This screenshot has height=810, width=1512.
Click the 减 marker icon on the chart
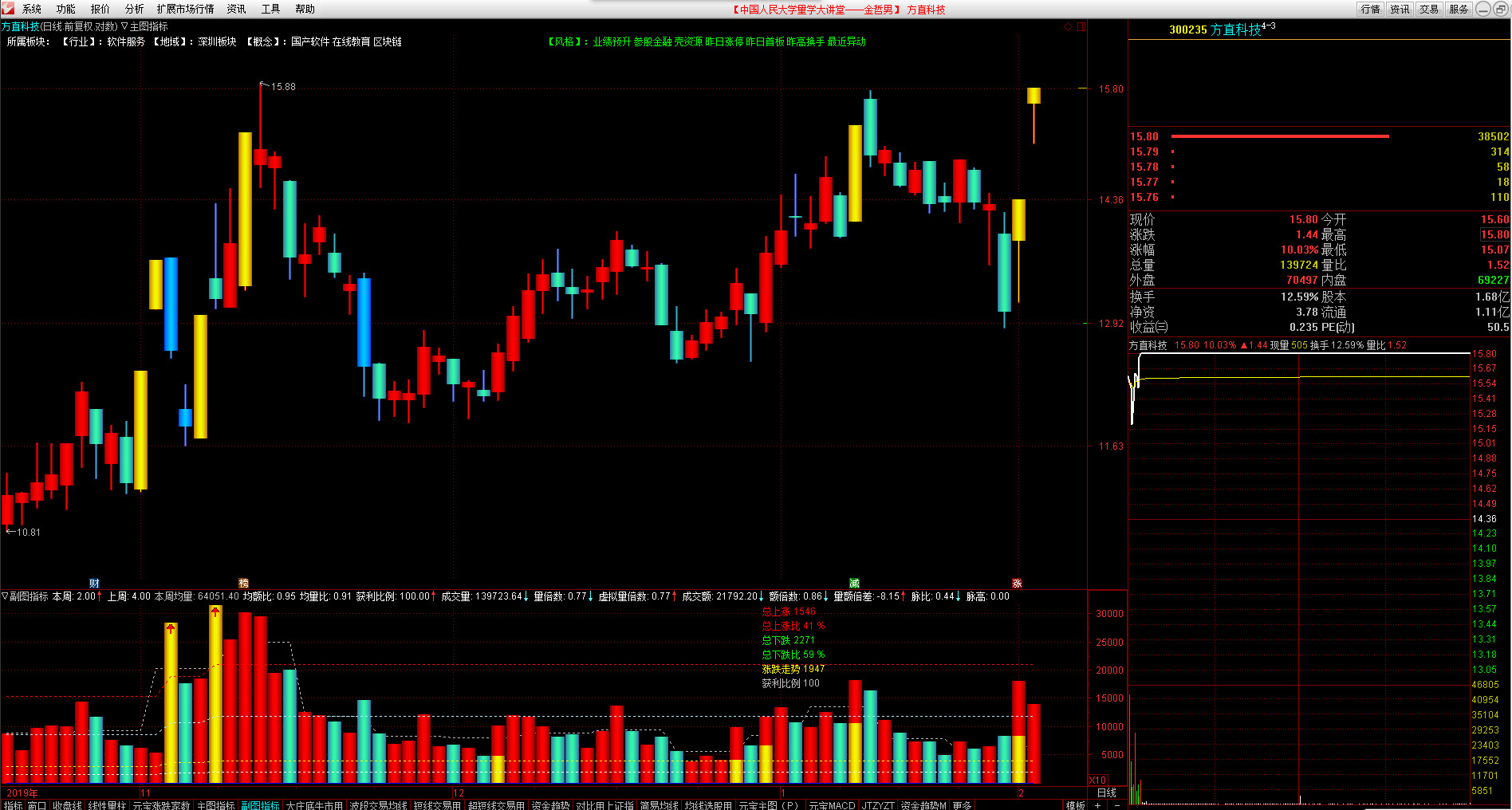[x=854, y=584]
